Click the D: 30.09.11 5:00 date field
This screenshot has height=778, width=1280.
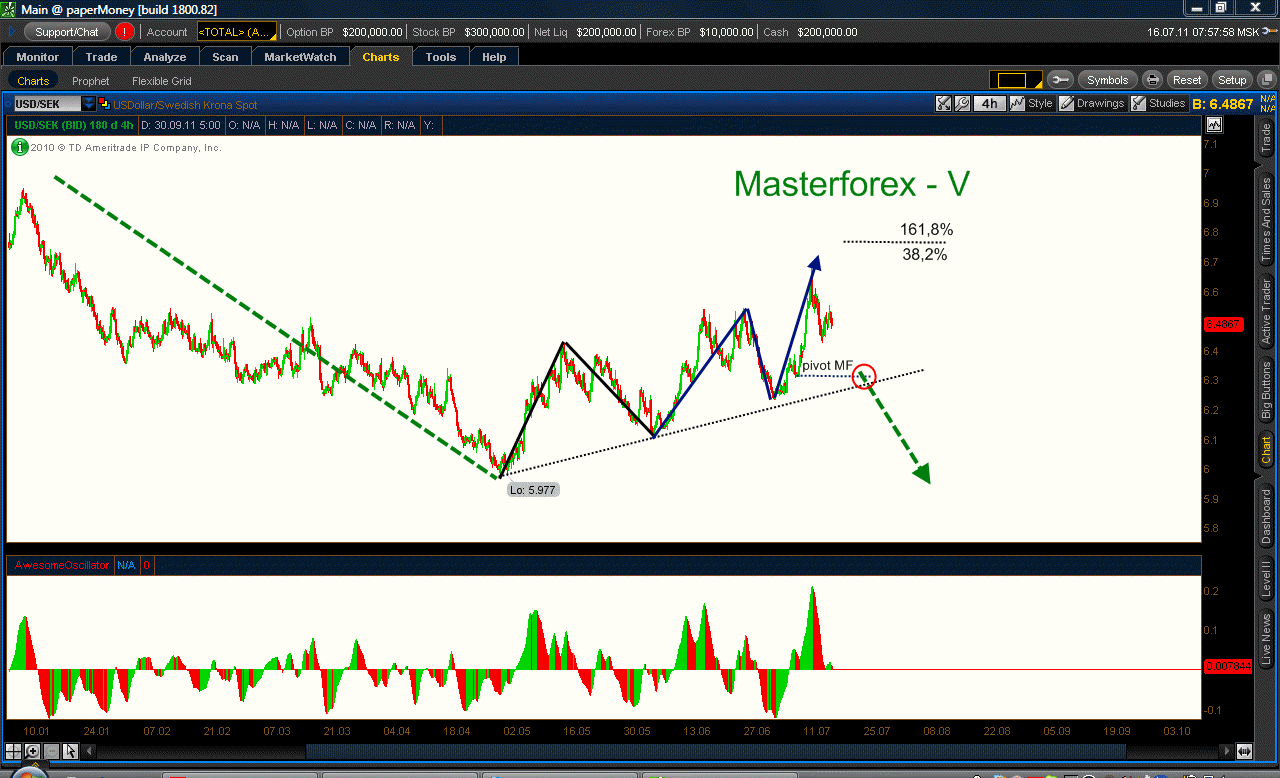pyautogui.click(x=181, y=125)
